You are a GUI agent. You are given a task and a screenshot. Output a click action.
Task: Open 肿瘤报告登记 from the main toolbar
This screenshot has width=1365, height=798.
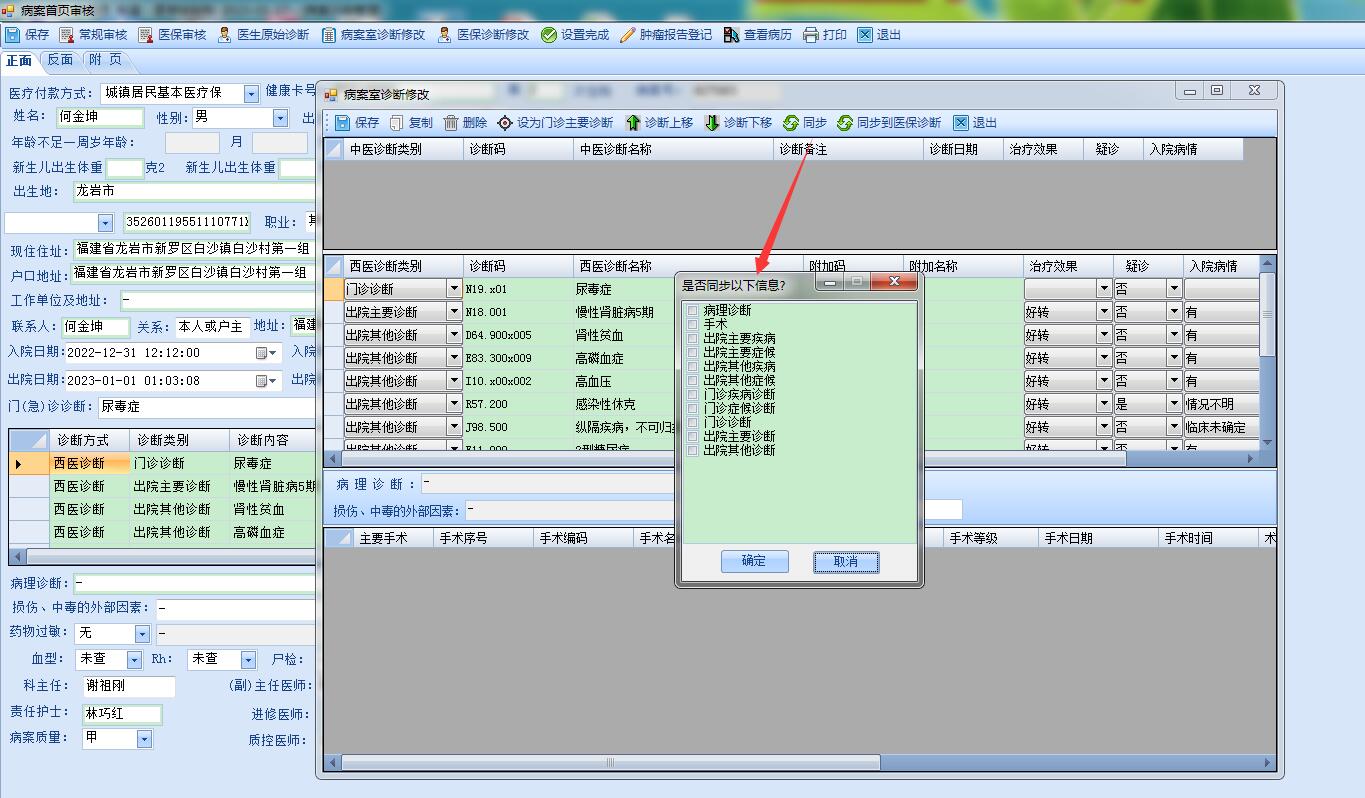pyautogui.click(x=666, y=34)
